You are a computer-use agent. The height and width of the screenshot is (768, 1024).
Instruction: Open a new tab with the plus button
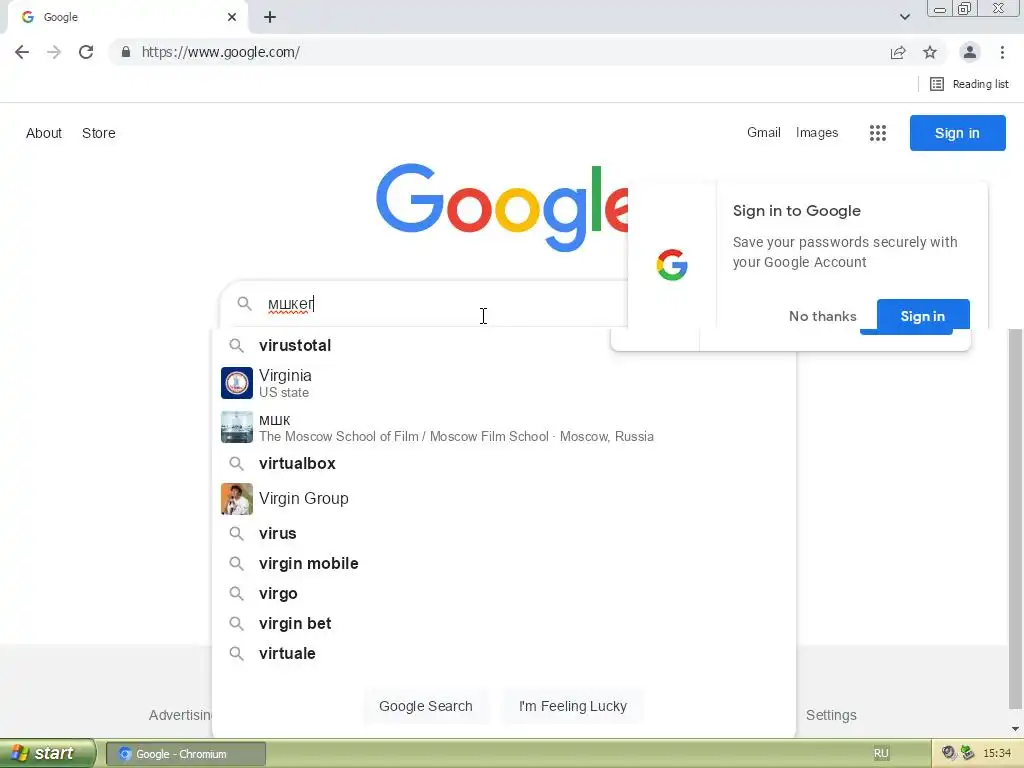[x=270, y=17]
